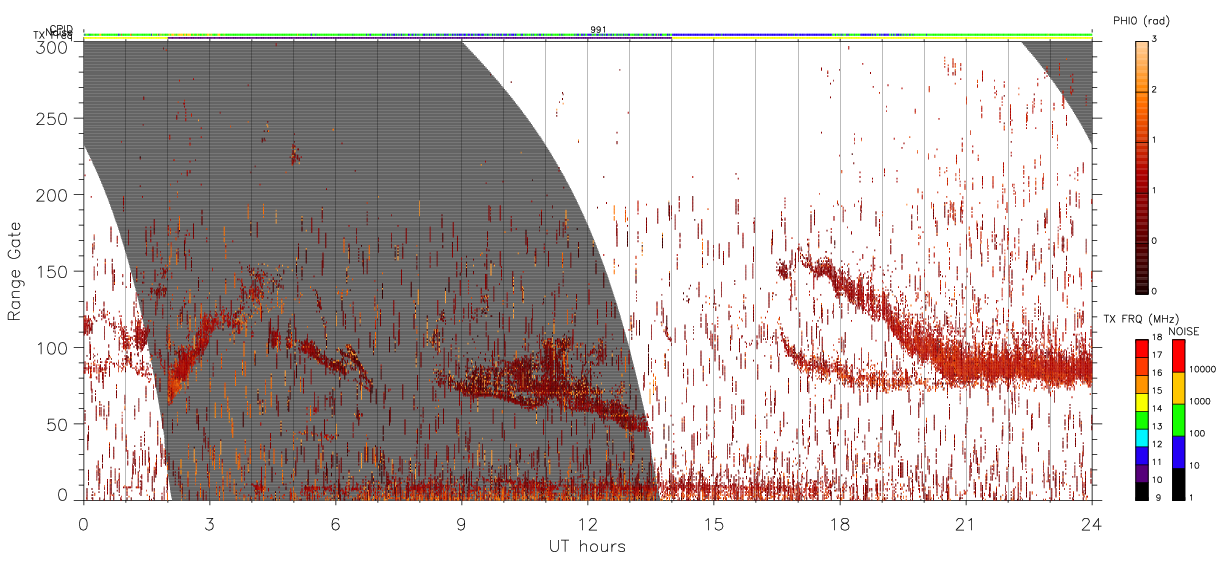
Task: Click the 10000 label on NOISE legend
Action: point(1203,369)
